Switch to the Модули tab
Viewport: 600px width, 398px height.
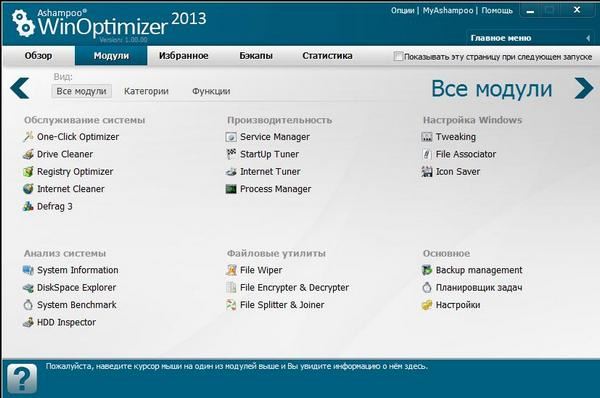click(111, 56)
